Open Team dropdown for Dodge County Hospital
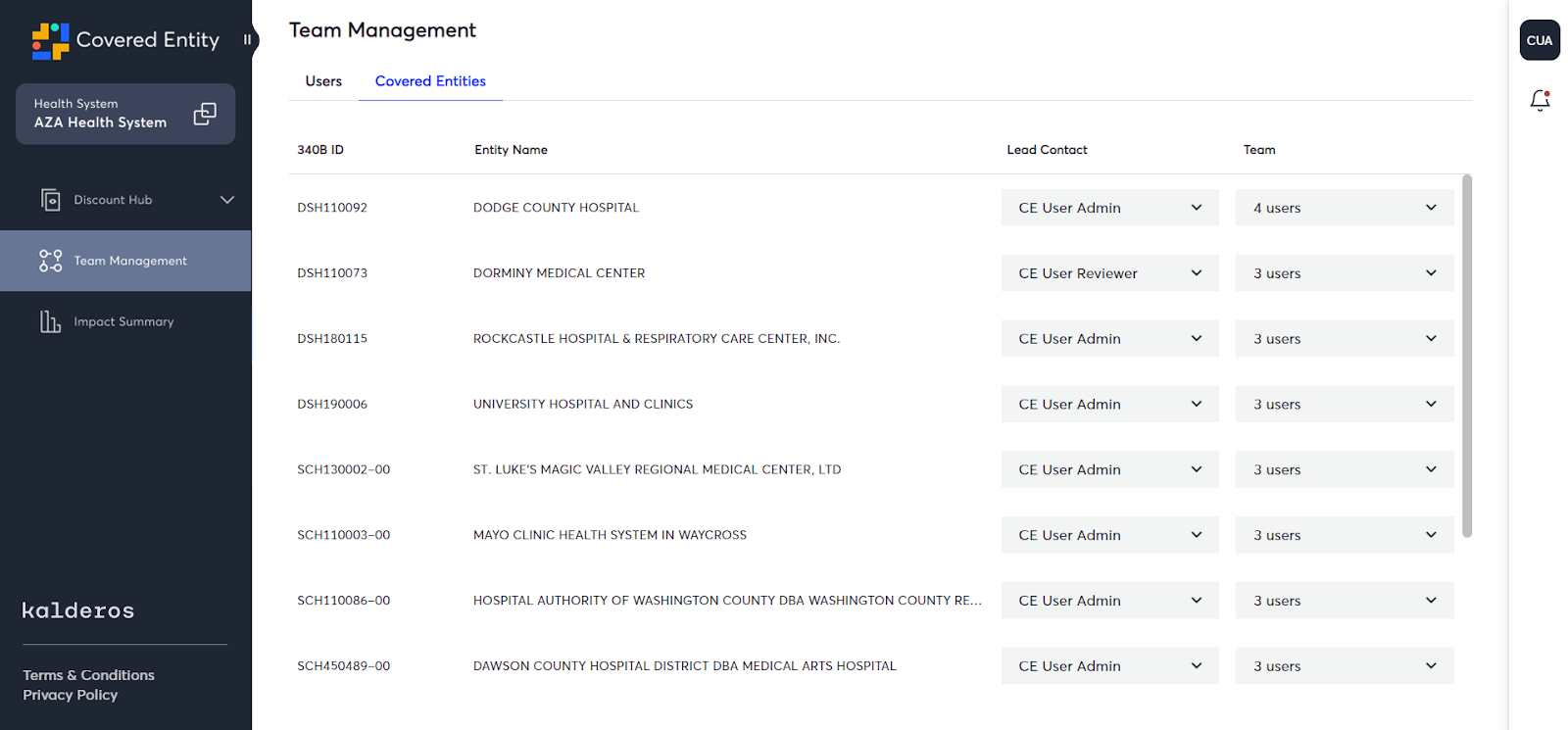This screenshot has height=730, width=1568. point(1345,208)
